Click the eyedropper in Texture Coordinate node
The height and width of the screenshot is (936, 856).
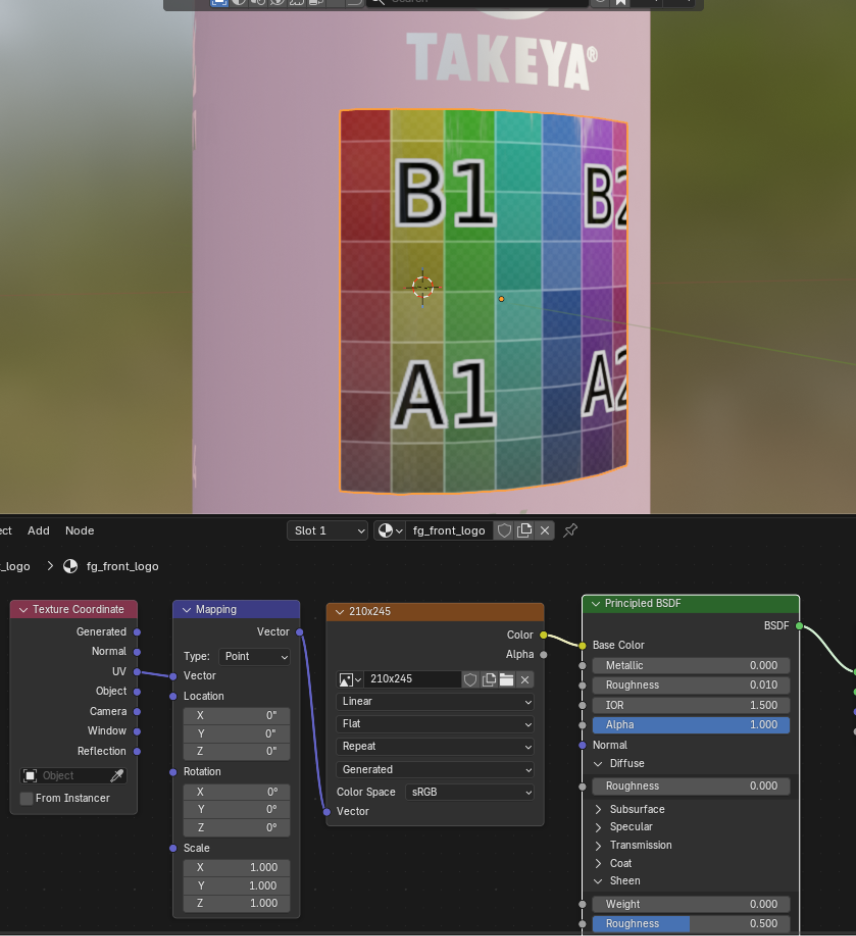click(x=117, y=775)
